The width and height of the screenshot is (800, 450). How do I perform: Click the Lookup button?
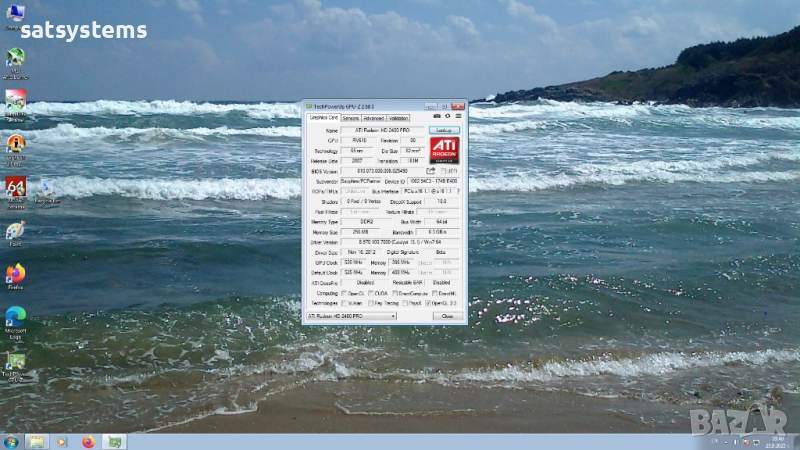pos(444,130)
